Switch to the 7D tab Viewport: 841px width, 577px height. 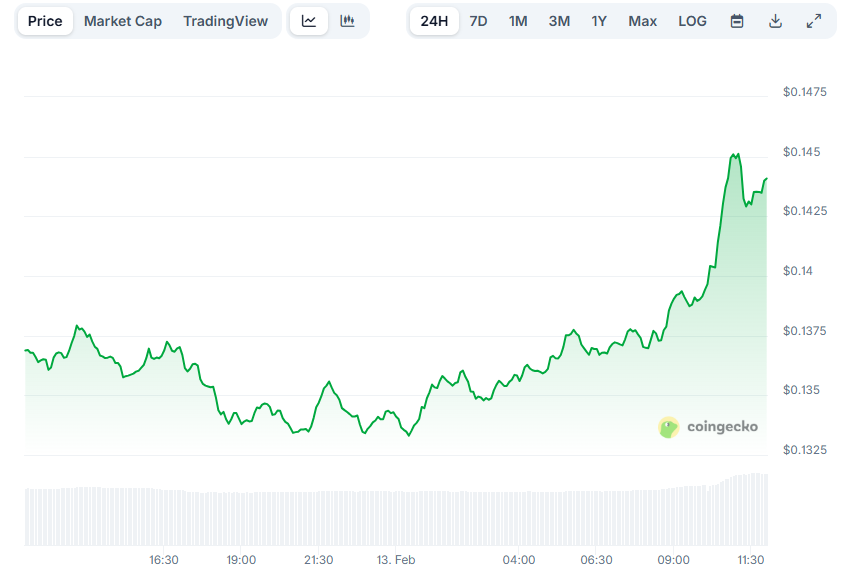(478, 20)
